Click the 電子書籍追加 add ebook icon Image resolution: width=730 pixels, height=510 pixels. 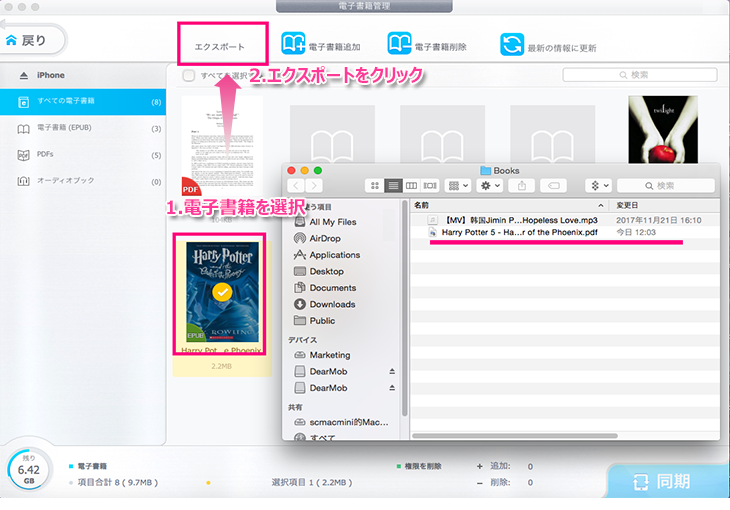coord(293,44)
